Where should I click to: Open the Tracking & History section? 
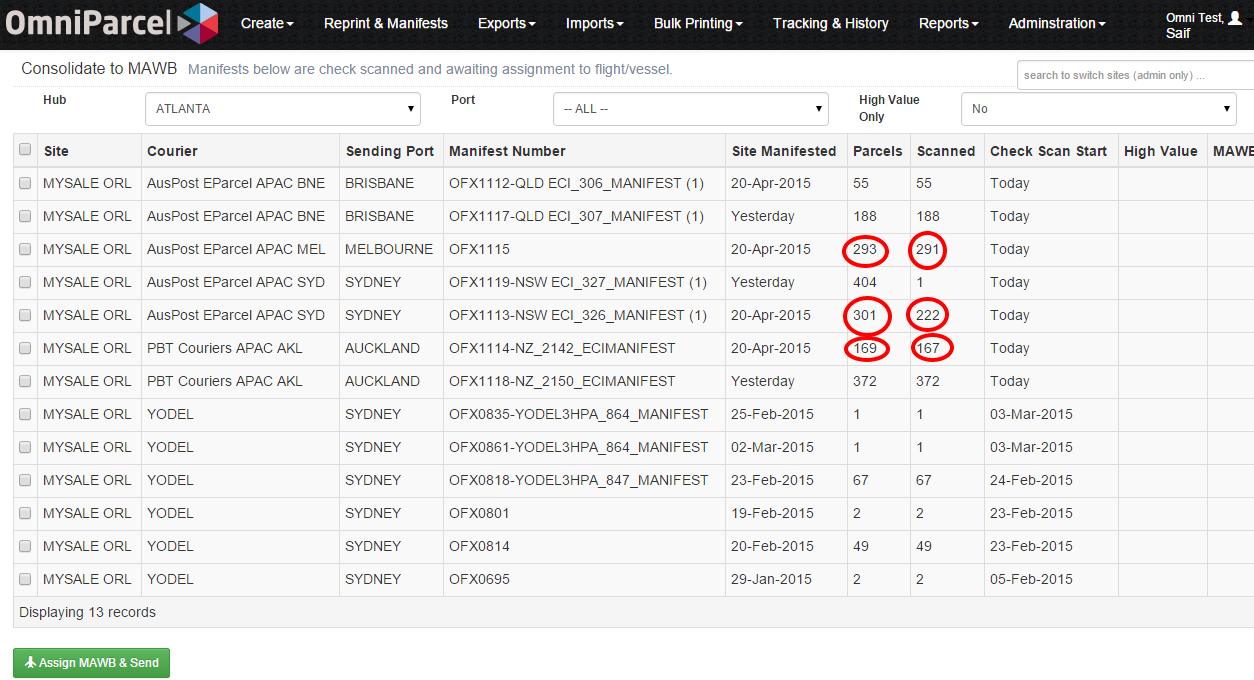pos(831,23)
